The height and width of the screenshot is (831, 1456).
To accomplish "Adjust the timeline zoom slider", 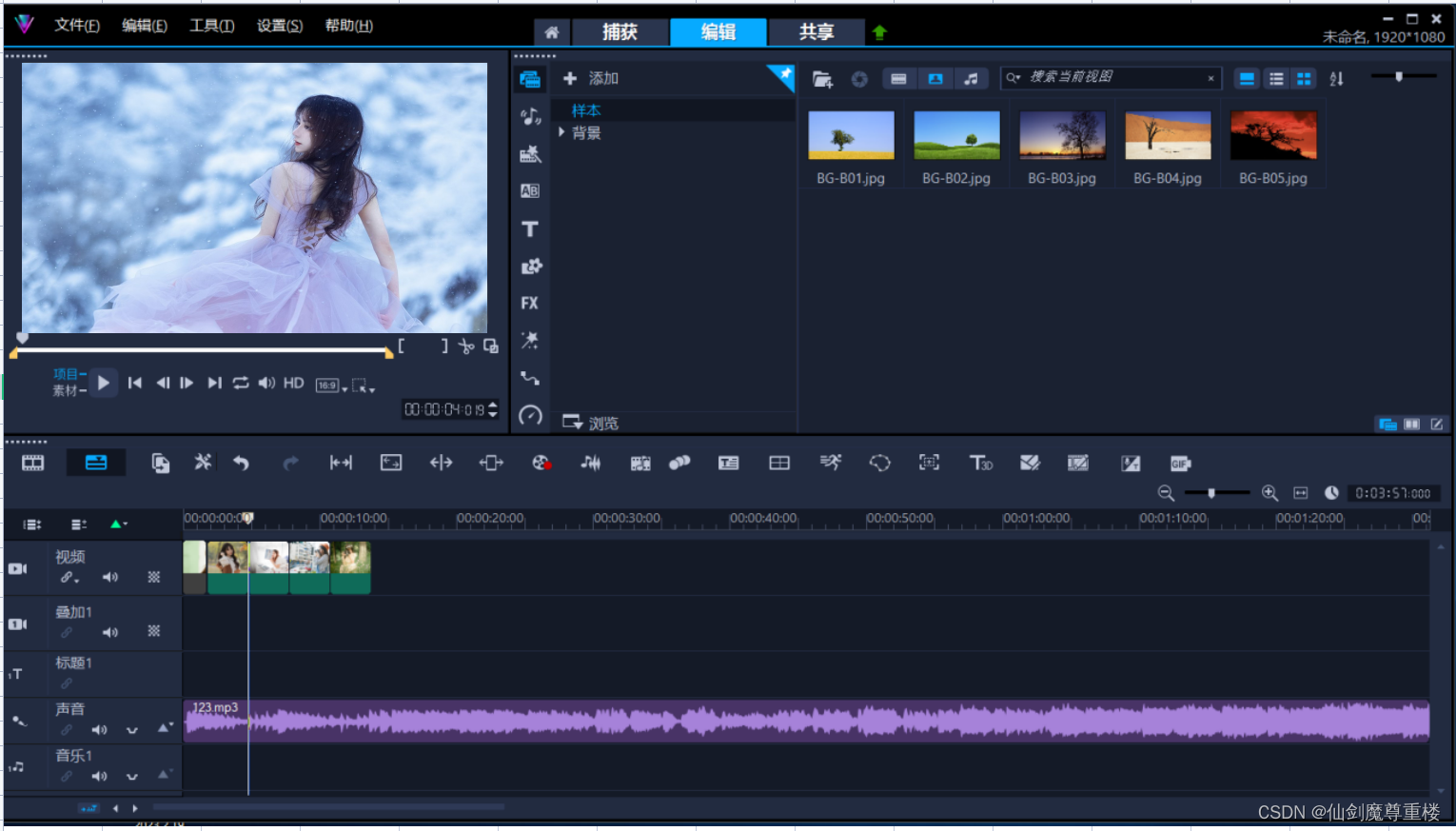I will click(1217, 493).
